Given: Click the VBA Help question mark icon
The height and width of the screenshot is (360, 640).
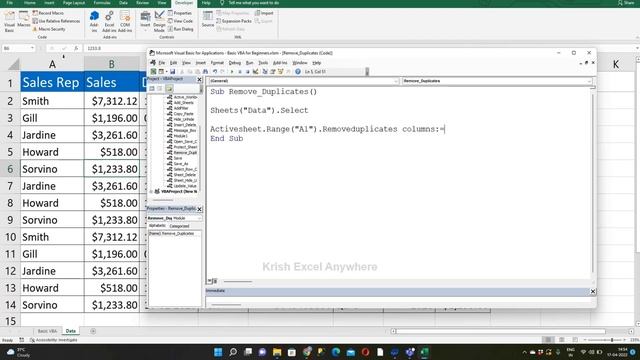Looking at the screenshot, I should pyautogui.click(x=298, y=71).
